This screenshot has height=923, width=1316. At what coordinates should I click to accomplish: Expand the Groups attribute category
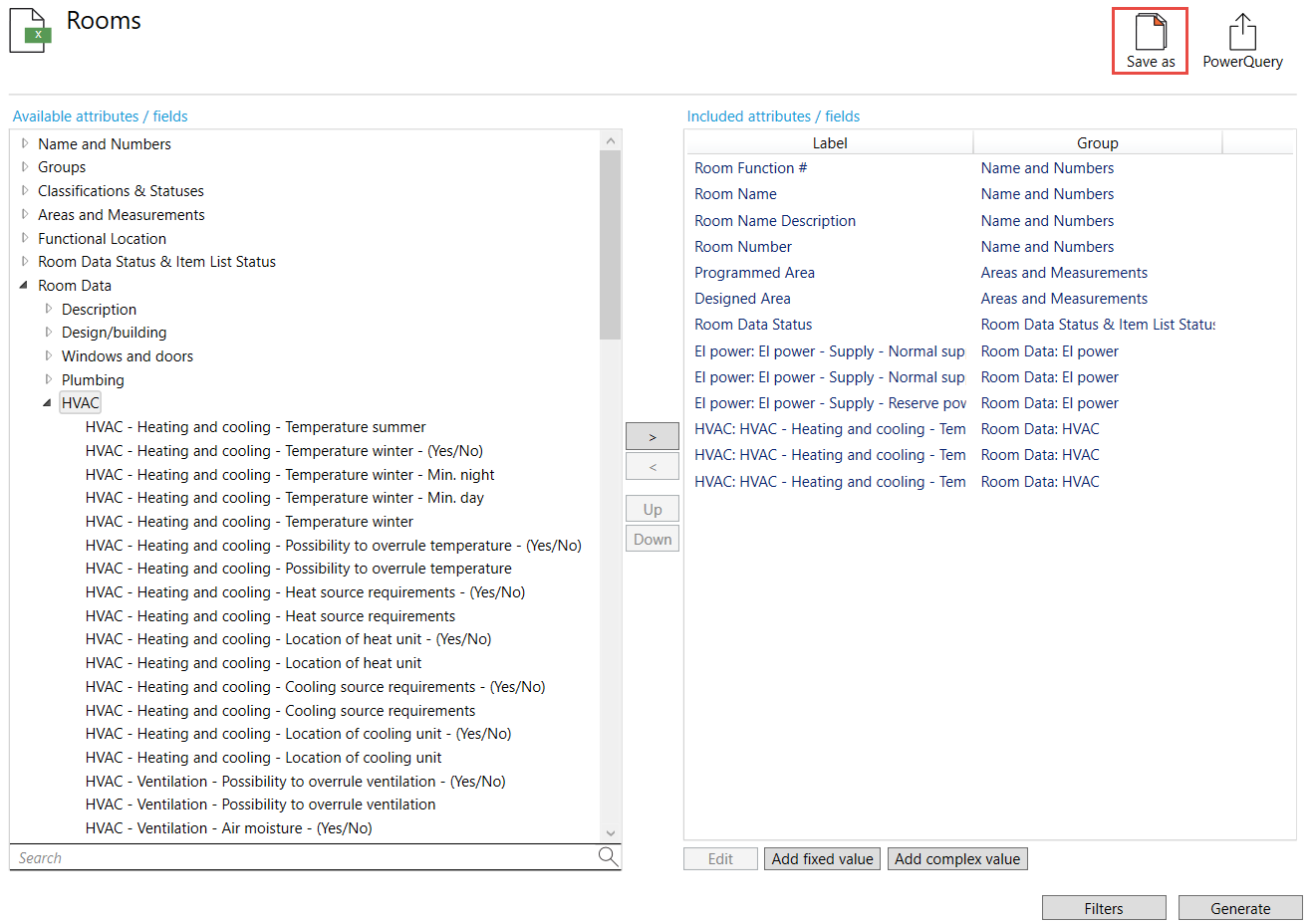pyautogui.click(x=24, y=167)
